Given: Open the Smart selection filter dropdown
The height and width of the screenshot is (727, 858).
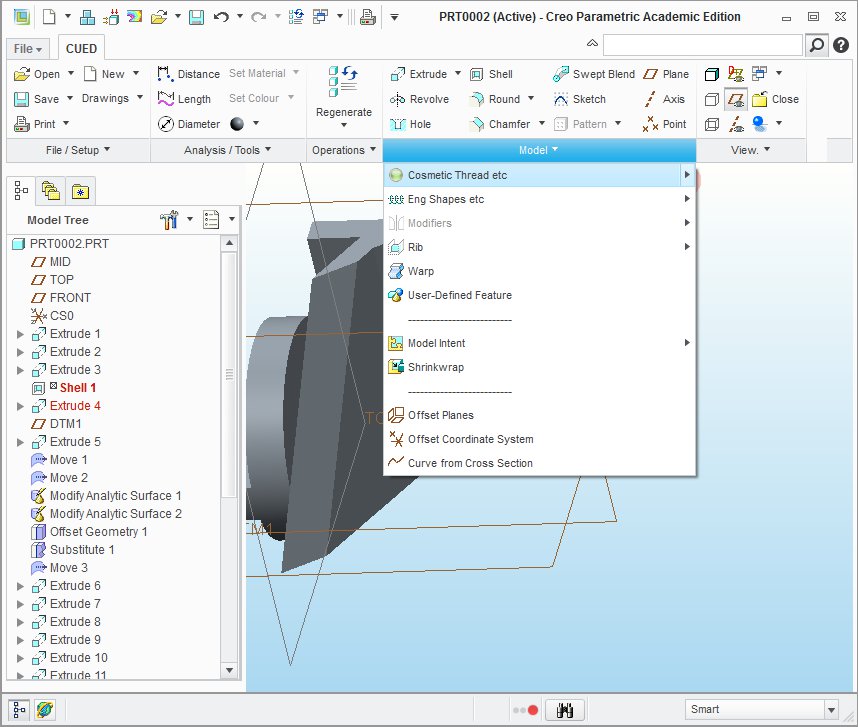Looking at the screenshot, I should coord(831,710).
